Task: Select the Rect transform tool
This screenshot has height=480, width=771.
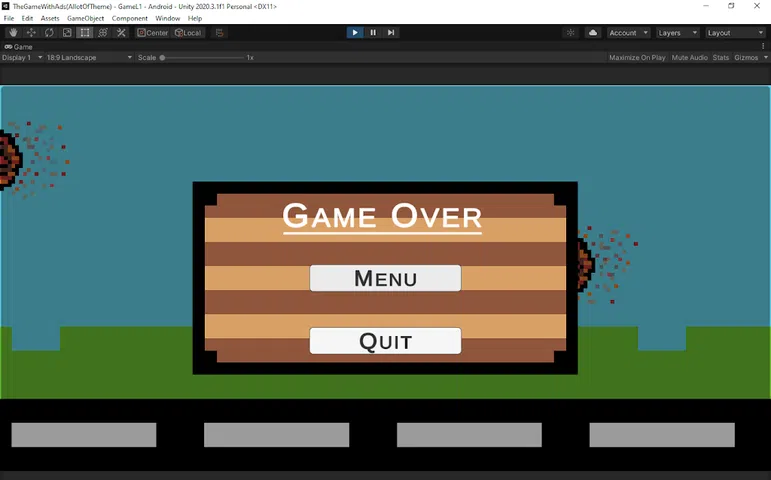Action: click(x=85, y=33)
